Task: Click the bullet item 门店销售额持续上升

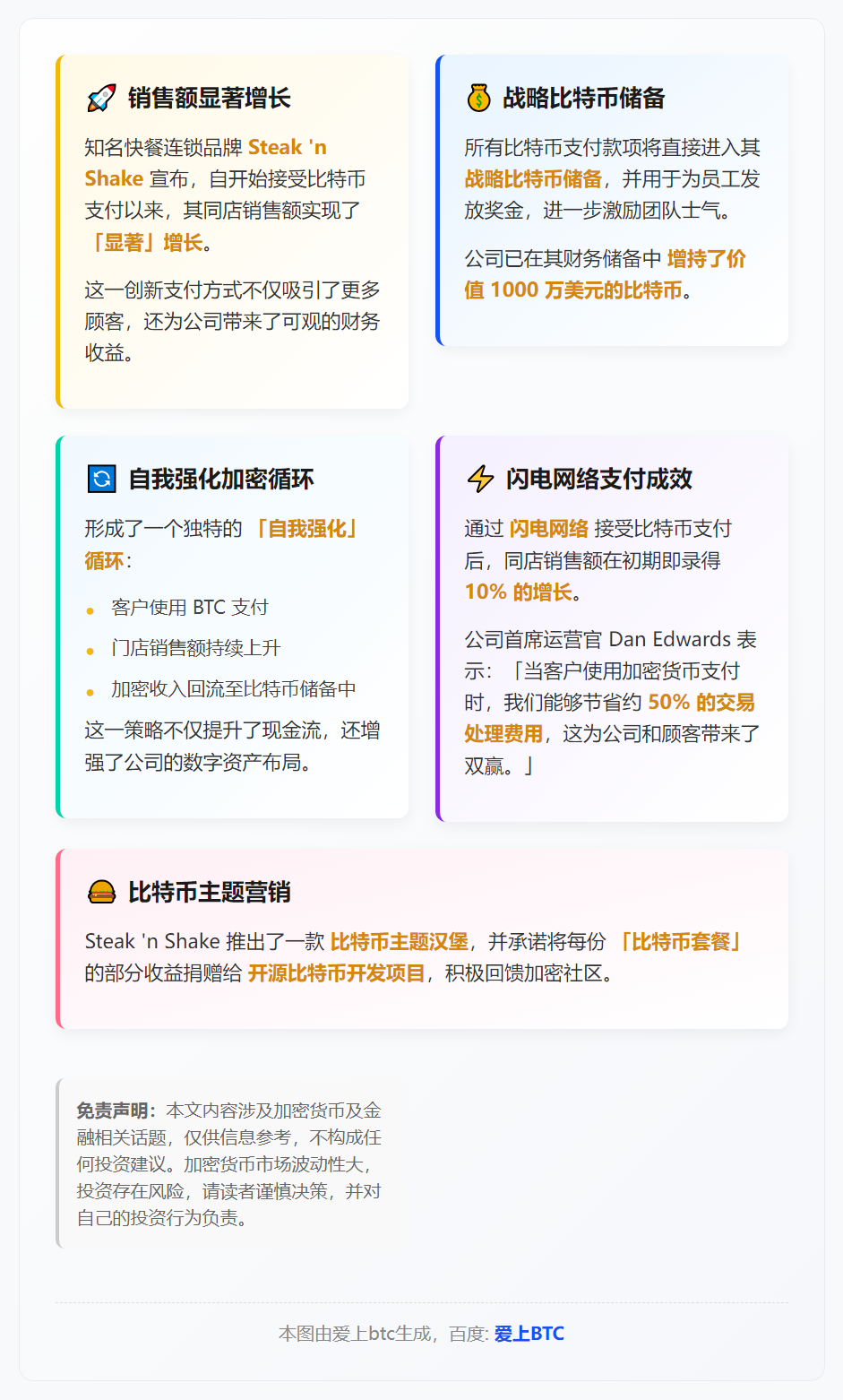Action: 195,648
